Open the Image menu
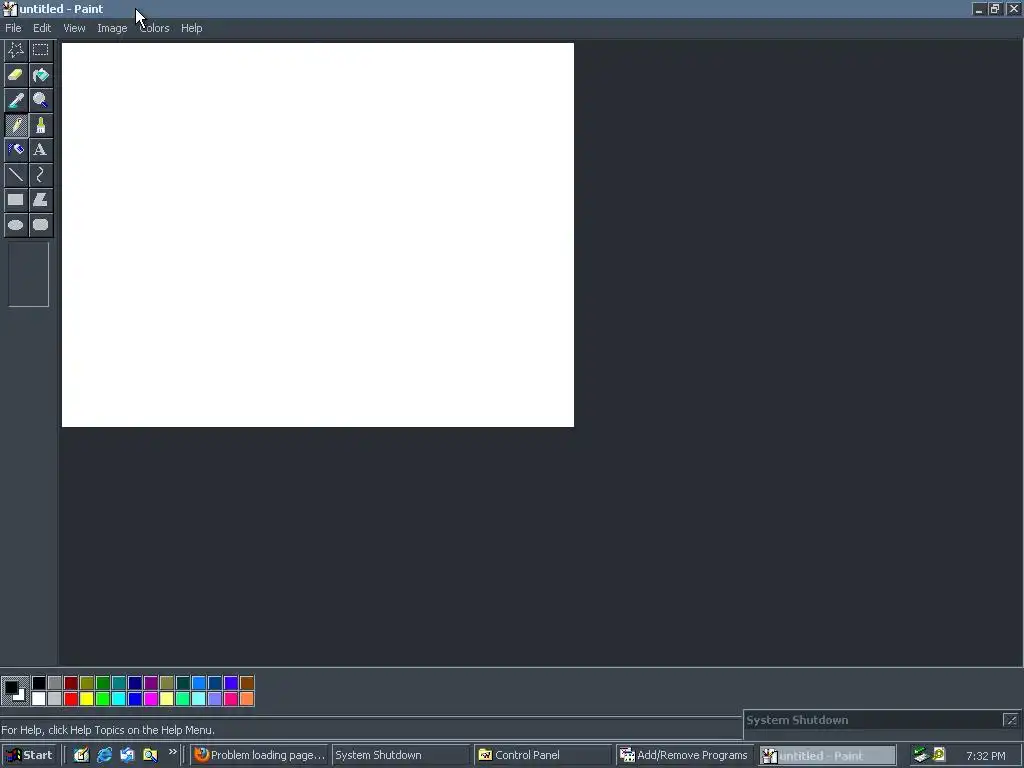The image size is (1024, 768). tap(112, 28)
